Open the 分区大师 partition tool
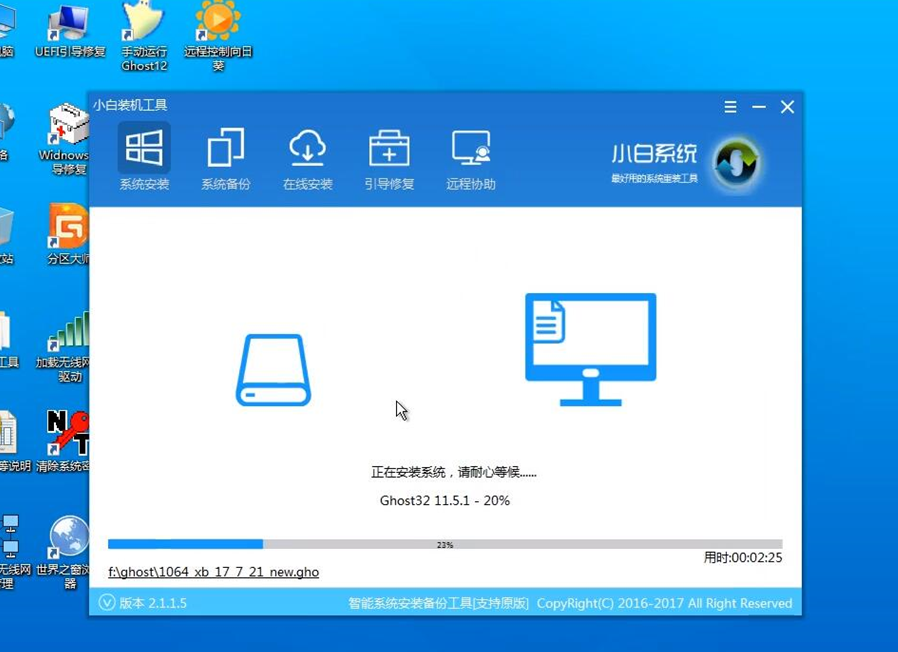This screenshot has width=898, height=652. tap(68, 230)
